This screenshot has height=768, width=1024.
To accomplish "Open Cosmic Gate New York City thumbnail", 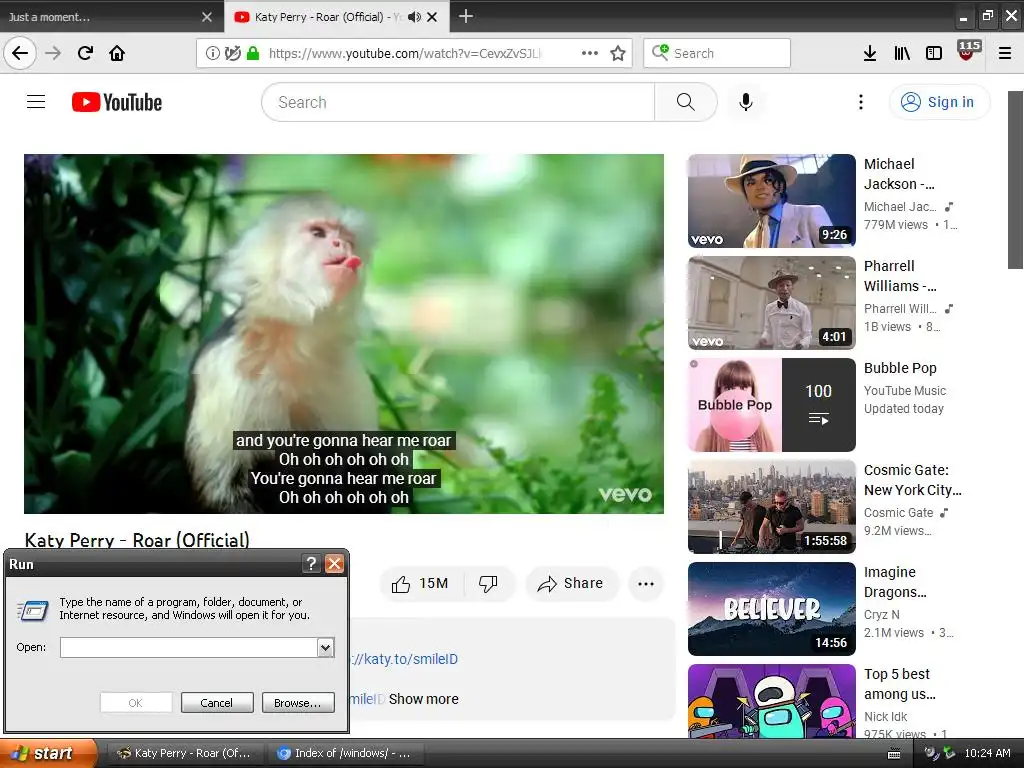I will 771,507.
